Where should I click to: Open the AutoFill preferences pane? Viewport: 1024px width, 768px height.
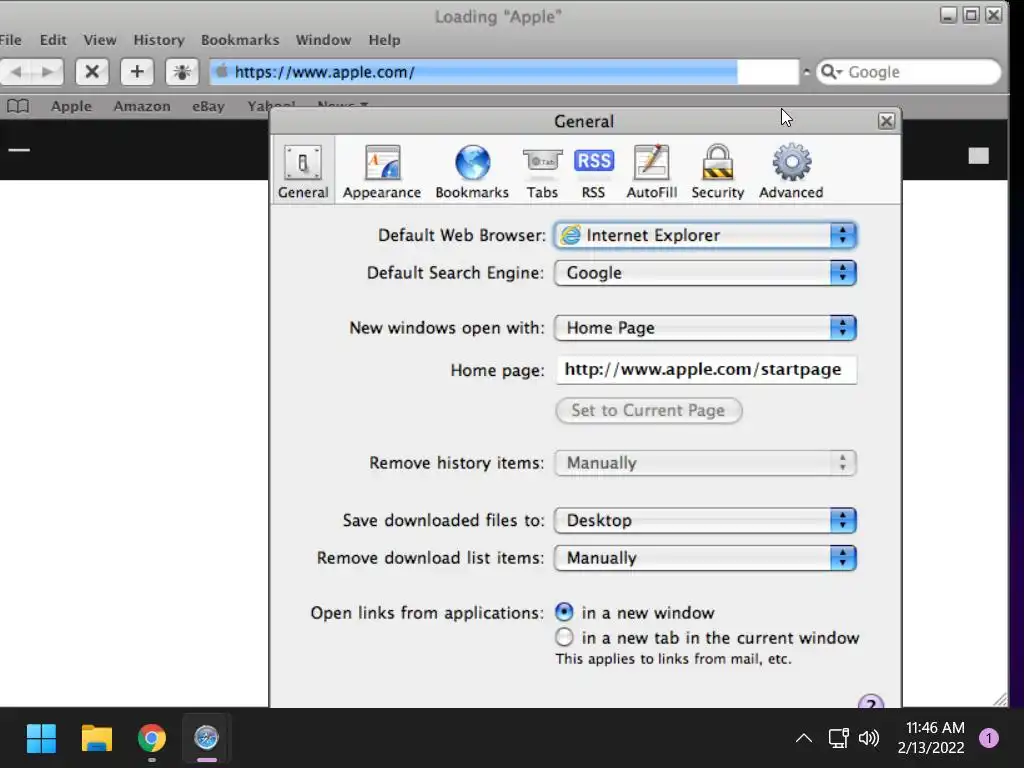tap(651, 171)
